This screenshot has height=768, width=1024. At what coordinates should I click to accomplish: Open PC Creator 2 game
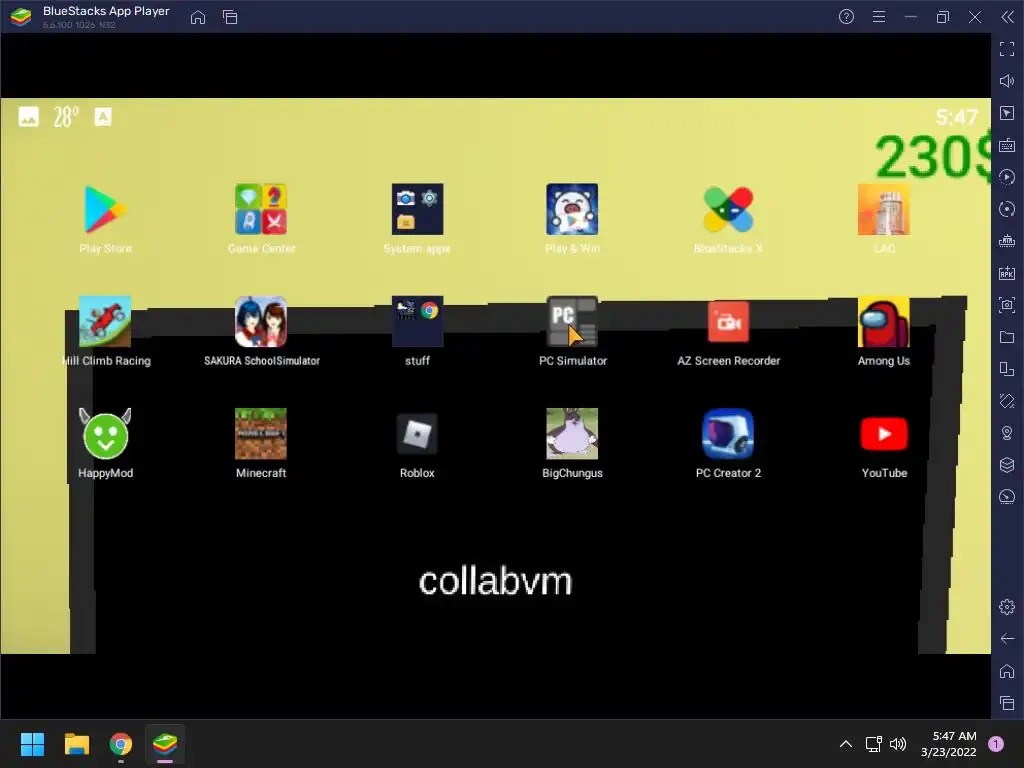coord(728,434)
